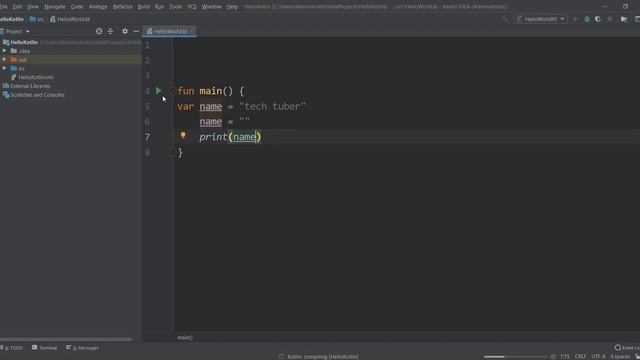Open the Navigate menu

point(55,7)
